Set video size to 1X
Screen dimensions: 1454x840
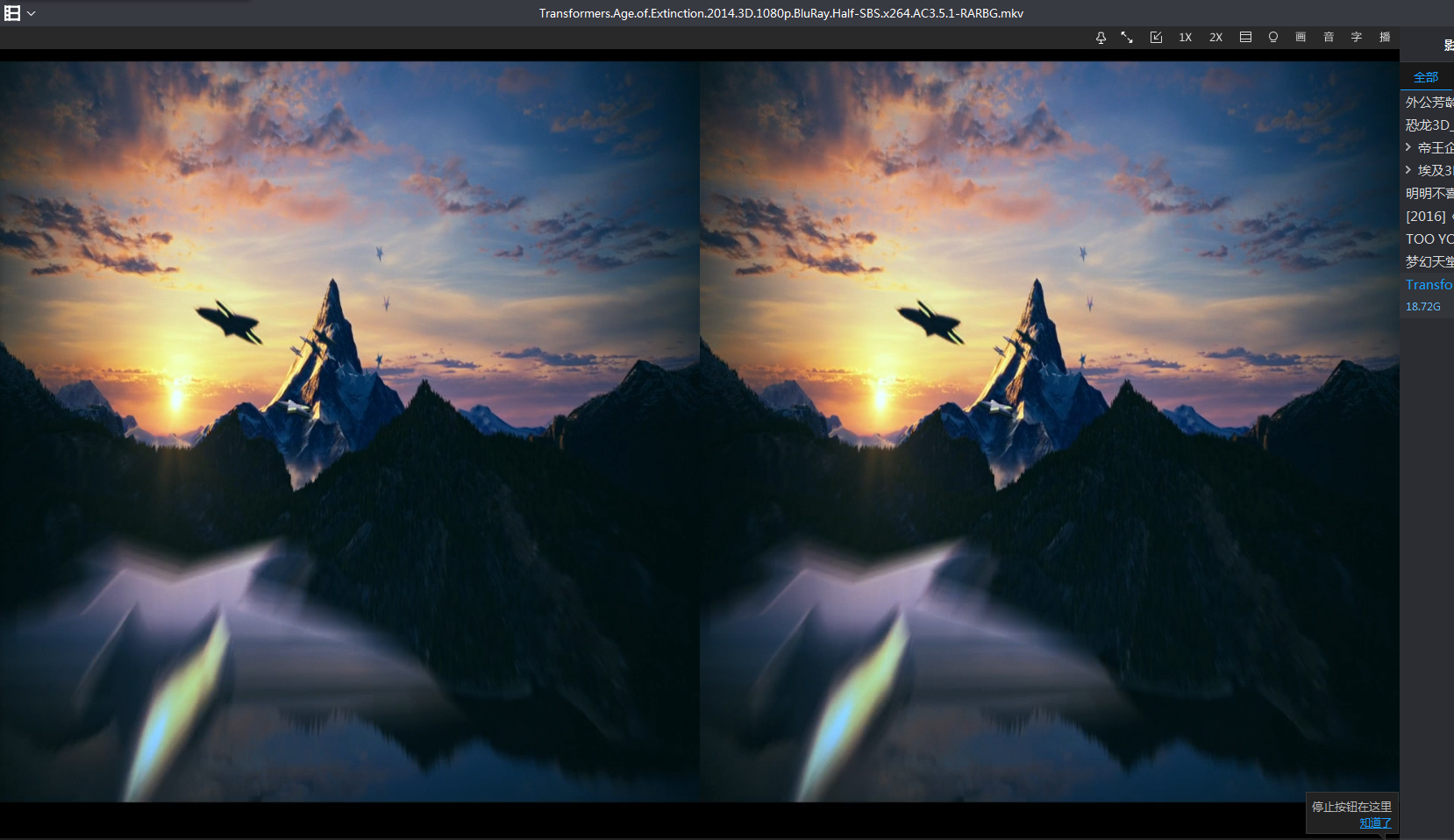click(1185, 38)
